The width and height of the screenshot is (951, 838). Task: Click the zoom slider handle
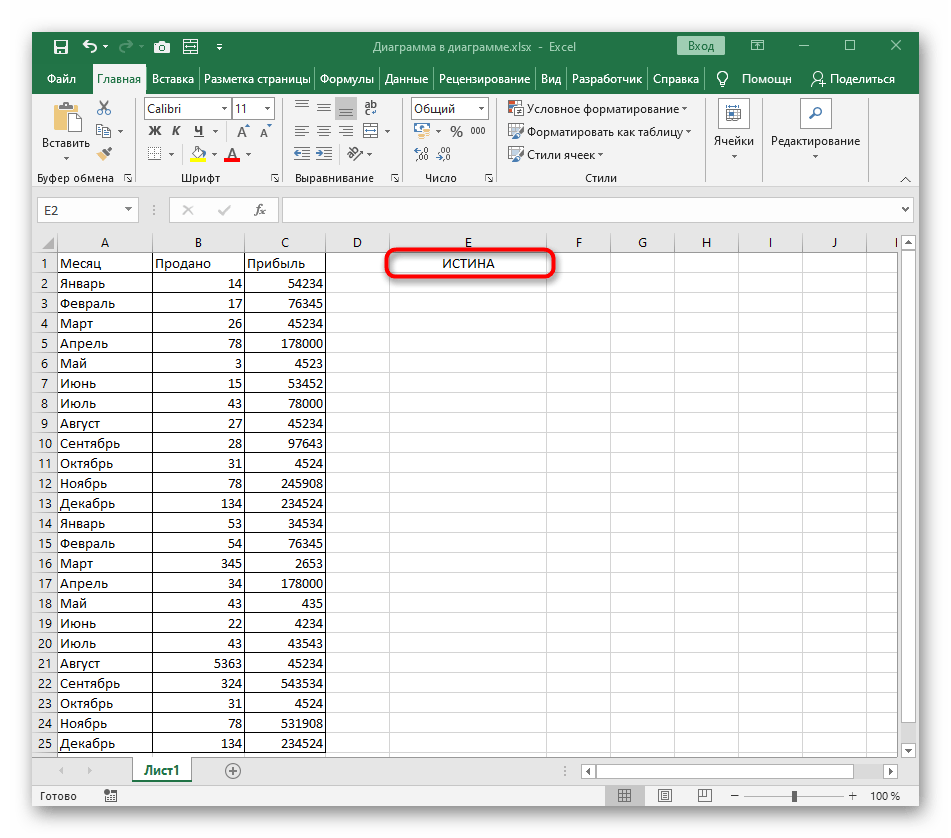(x=794, y=796)
